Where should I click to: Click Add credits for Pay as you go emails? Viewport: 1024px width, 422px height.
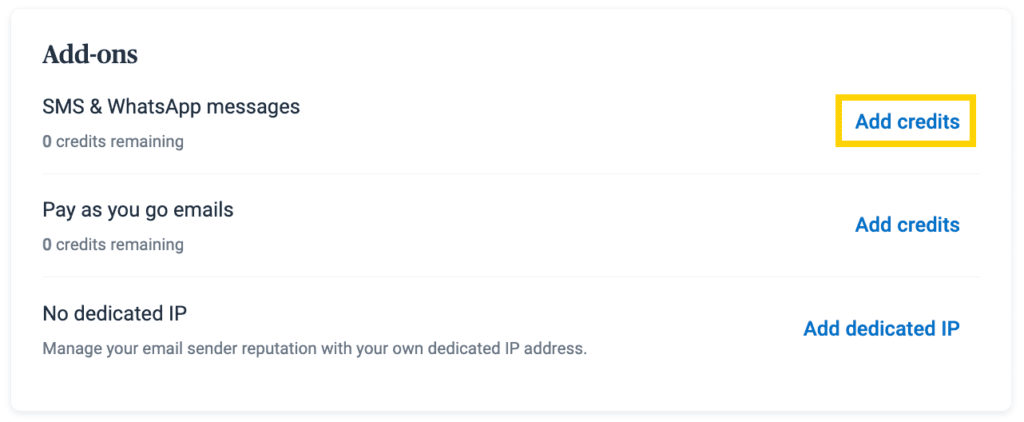point(907,225)
